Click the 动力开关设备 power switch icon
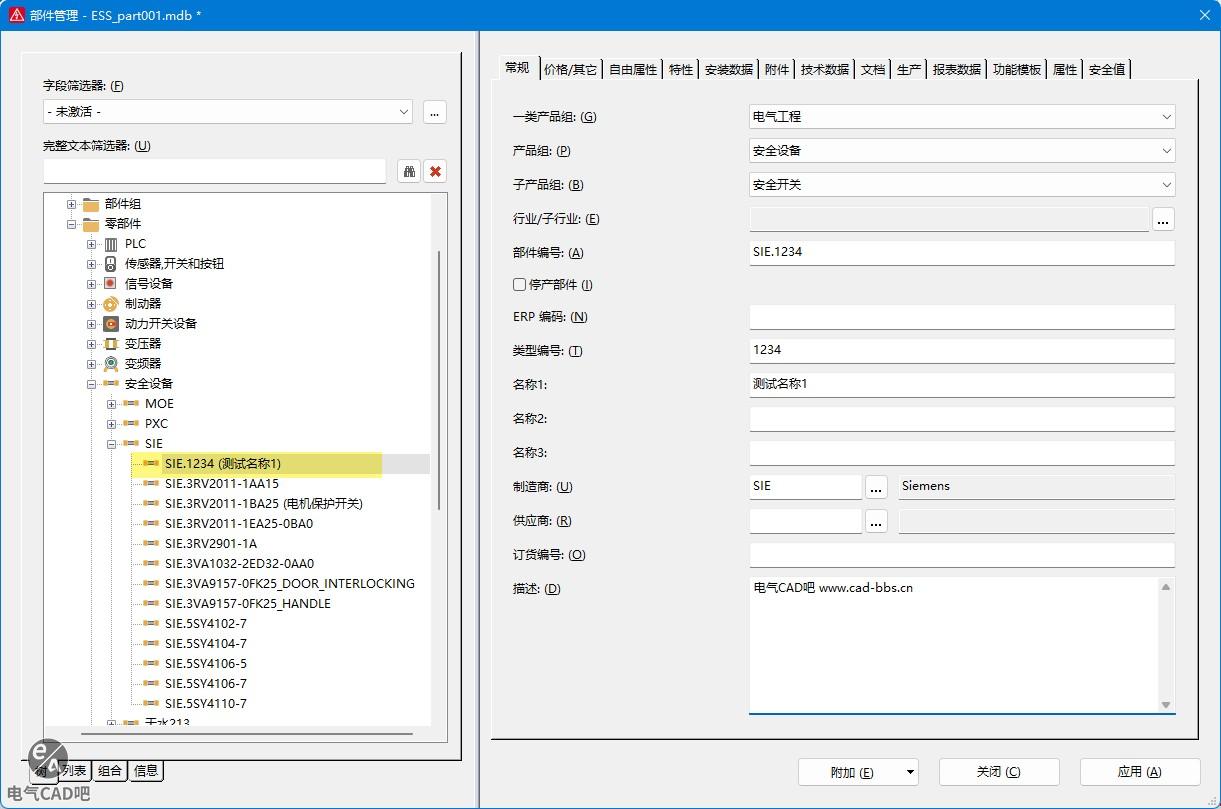The height and width of the screenshot is (809, 1221). [x=111, y=324]
